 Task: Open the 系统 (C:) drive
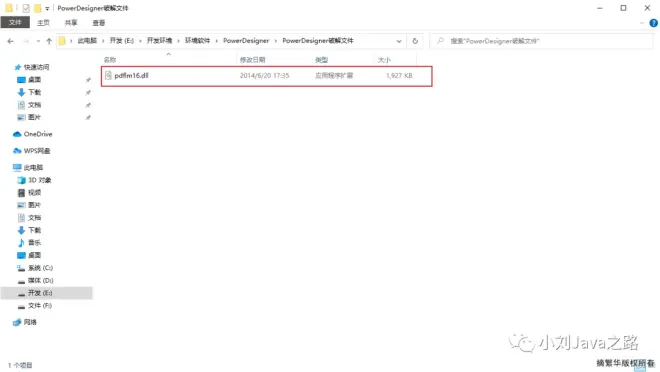tap(40, 268)
